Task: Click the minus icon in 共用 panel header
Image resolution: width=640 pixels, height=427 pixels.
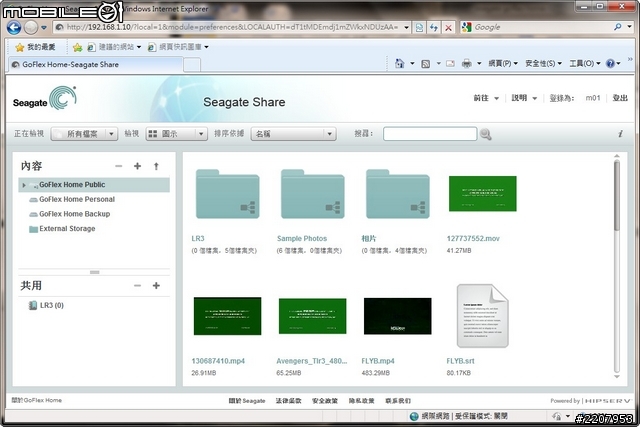Action: click(x=138, y=286)
